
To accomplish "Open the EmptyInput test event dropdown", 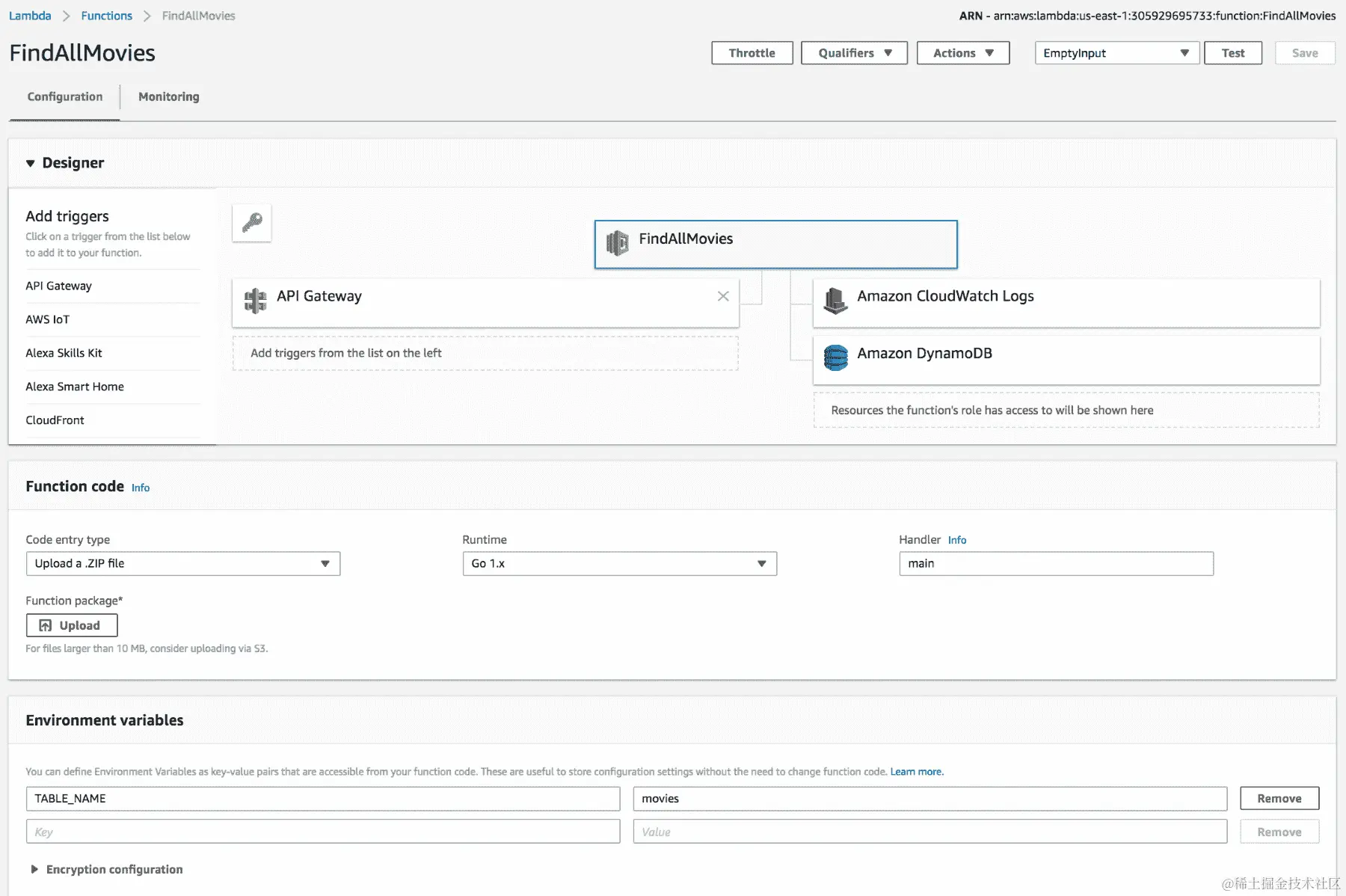I will point(1117,53).
